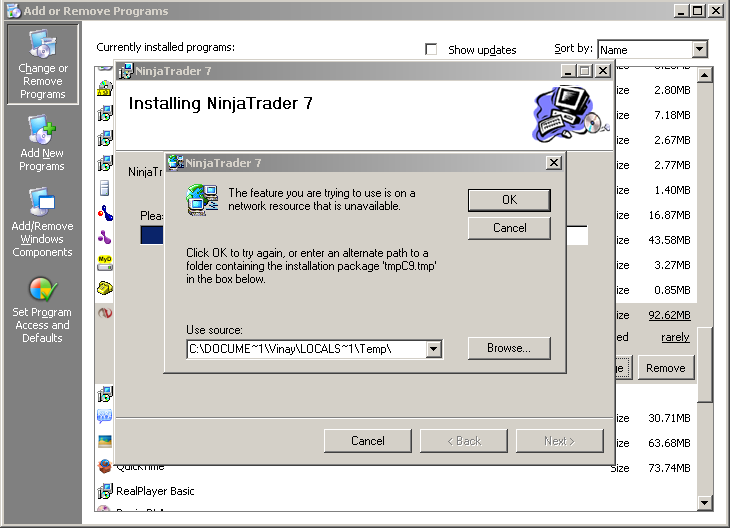Select the QuickTime program icon
The width and height of the screenshot is (730, 529).
click(x=105, y=466)
